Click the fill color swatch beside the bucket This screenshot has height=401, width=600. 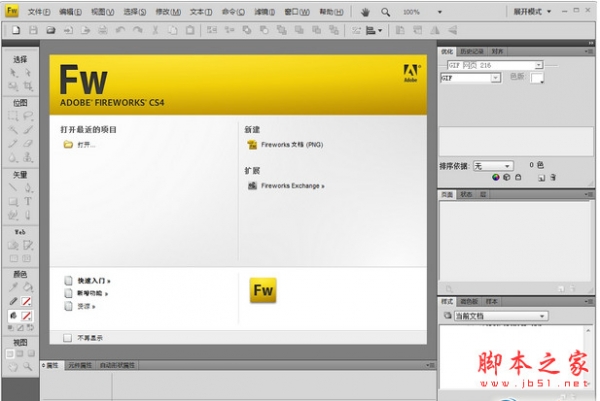click(26, 316)
